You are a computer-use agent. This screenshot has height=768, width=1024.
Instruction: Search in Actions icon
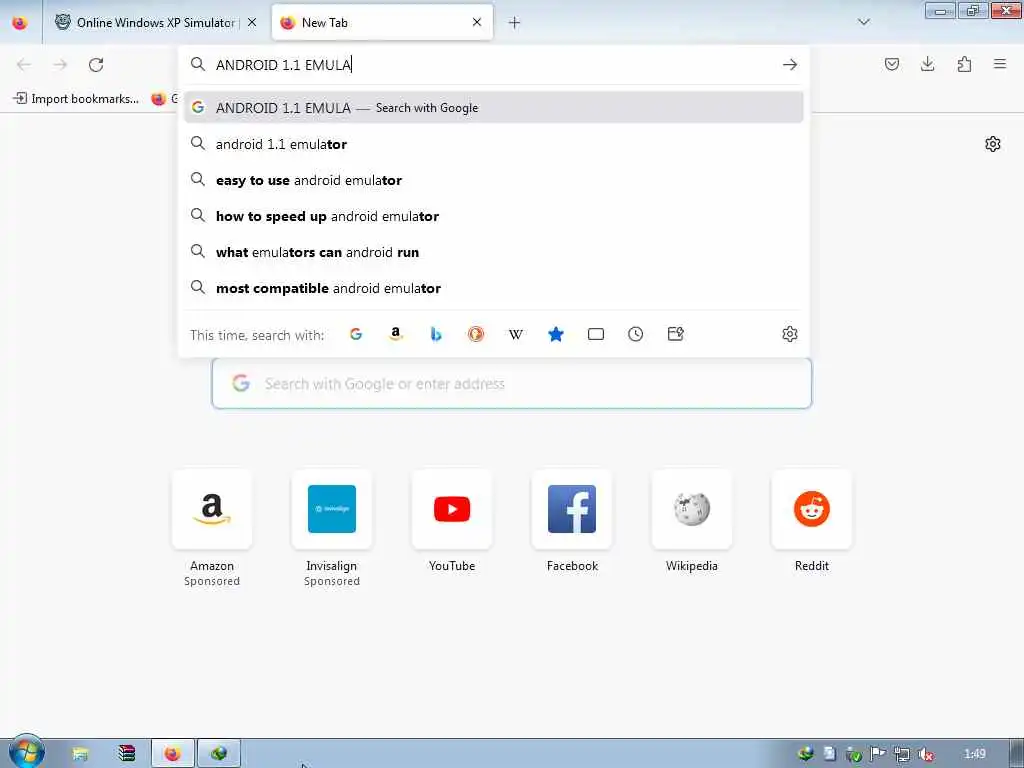[x=676, y=334]
